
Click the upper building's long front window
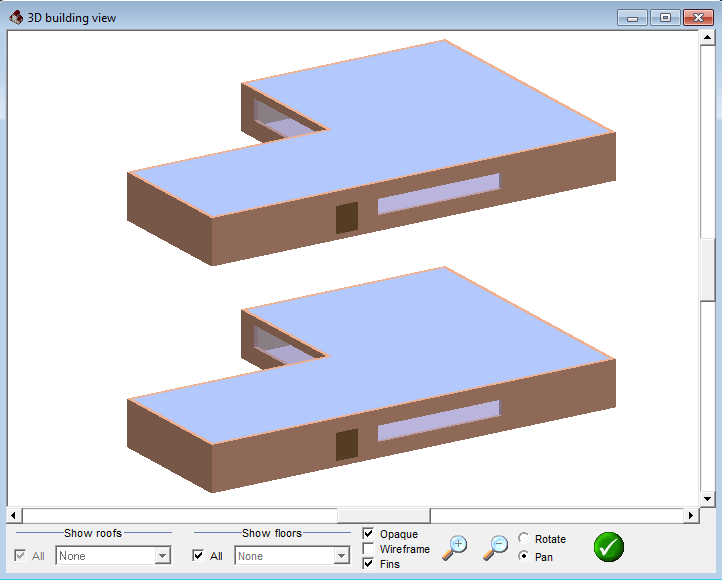click(x=439, y=194)
